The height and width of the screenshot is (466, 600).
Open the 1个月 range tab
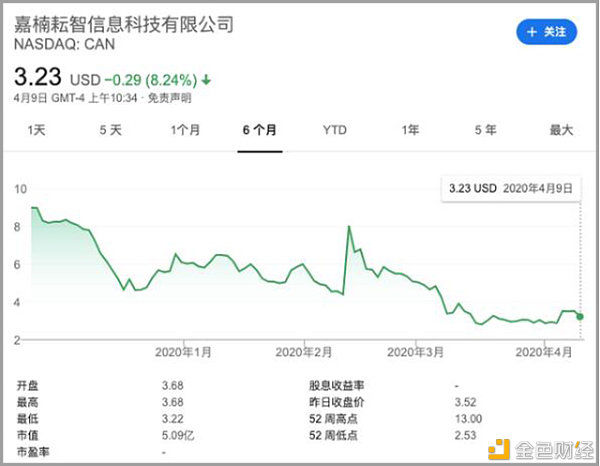(x=185, y=130)
